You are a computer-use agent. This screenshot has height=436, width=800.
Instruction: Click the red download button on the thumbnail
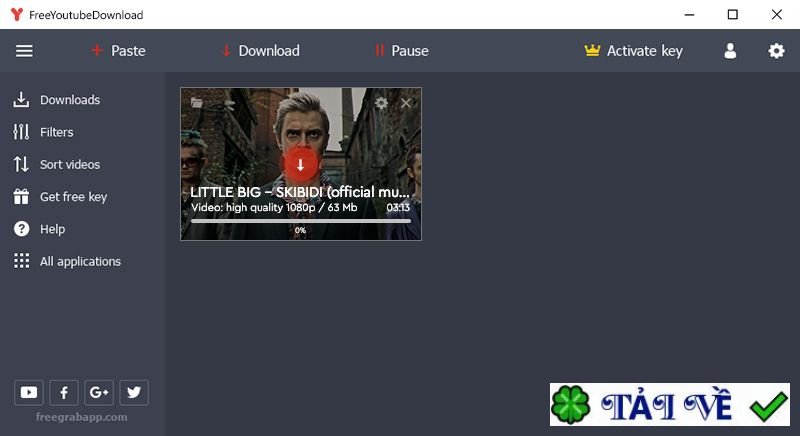301,164
